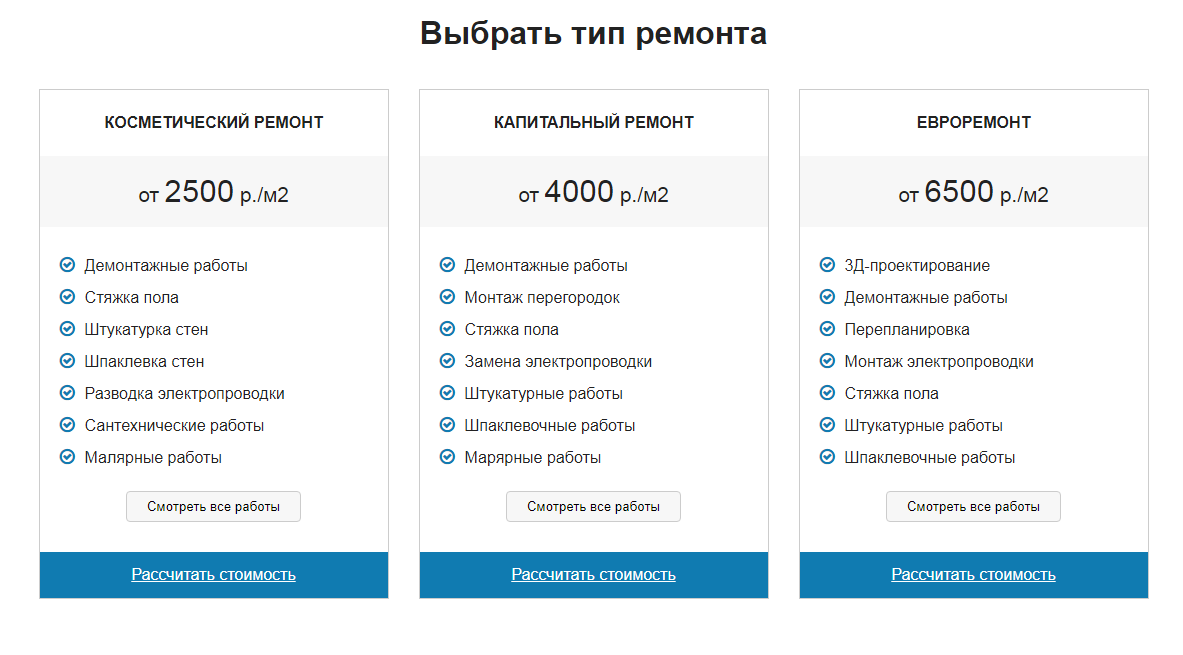Click the checkmark icon beside Демонтажные работы in Косметический ремонт
Image resolution: width=1183 pixels, height=655 pixels.
[x=65, y=265]
